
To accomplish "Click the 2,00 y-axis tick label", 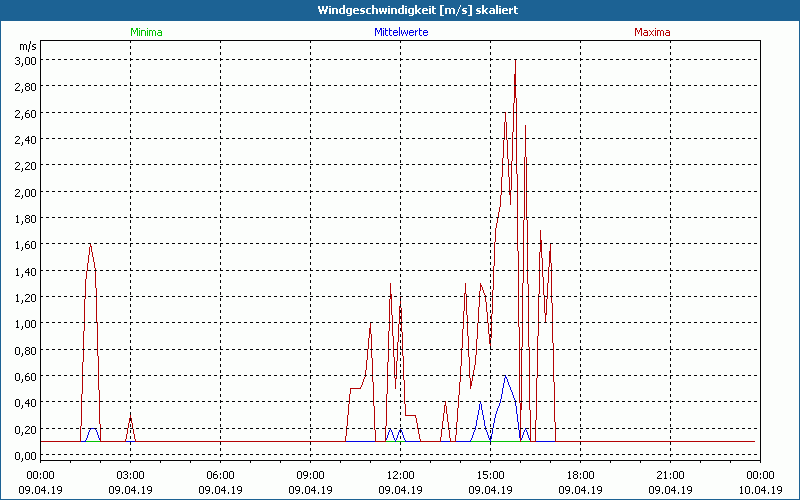I will (x=25, y=192).
